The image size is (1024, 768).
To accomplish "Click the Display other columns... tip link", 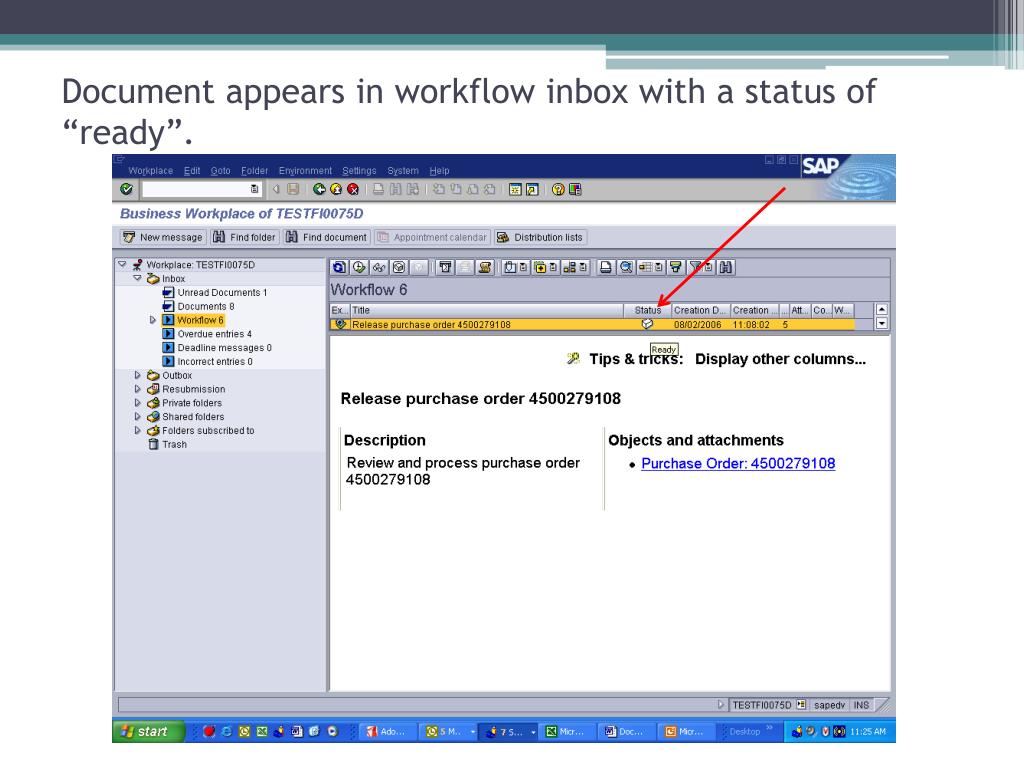I will [780, 359].
